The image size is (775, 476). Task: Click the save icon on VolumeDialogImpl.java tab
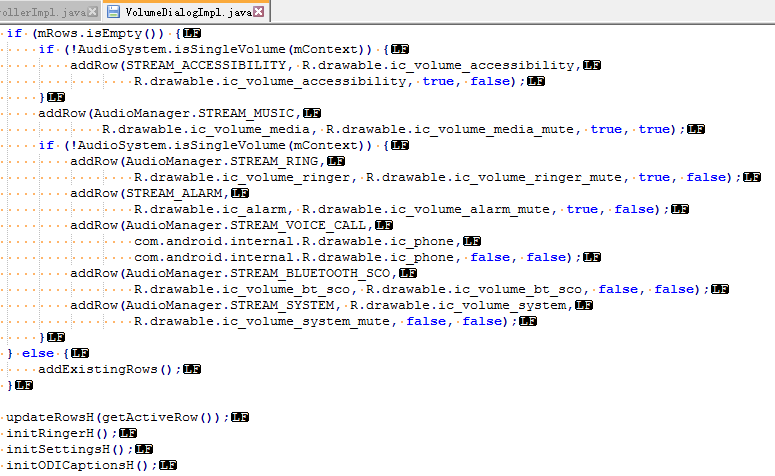pyautogui.click(x=113, y=12)
